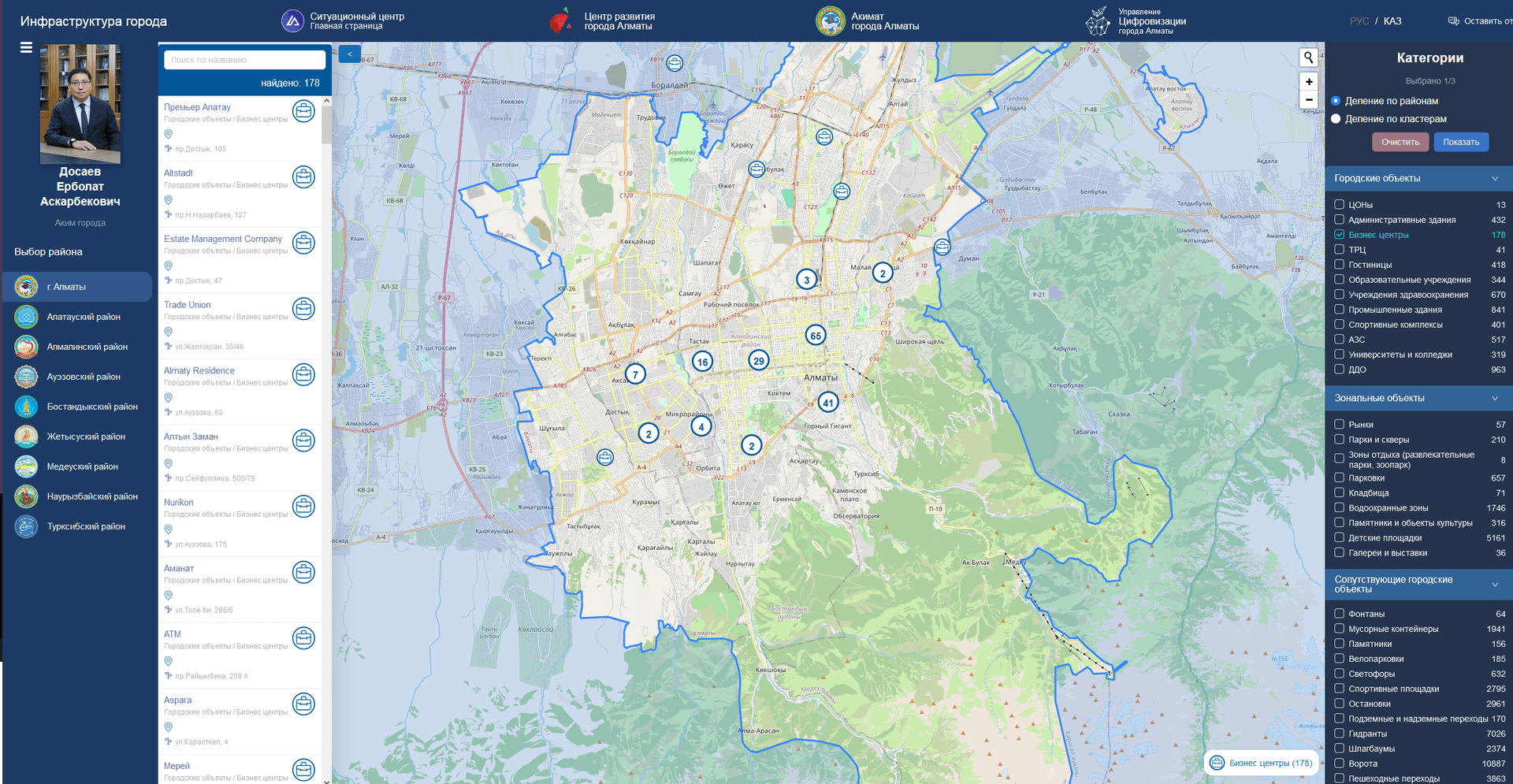
Task: Open the Аманат result link
Action: tap(179, 568)
